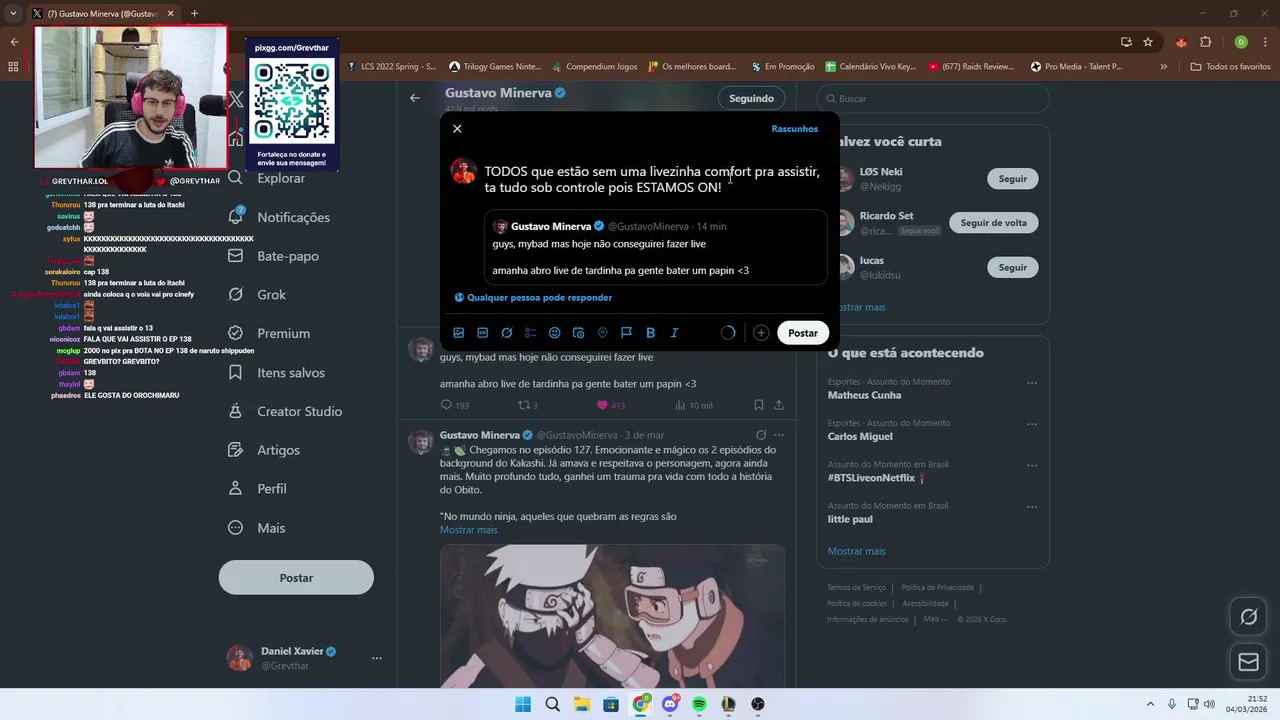Add another post with plus button
The height and width of the screenshot is (720, 1280).
click(x=761, y=333)
